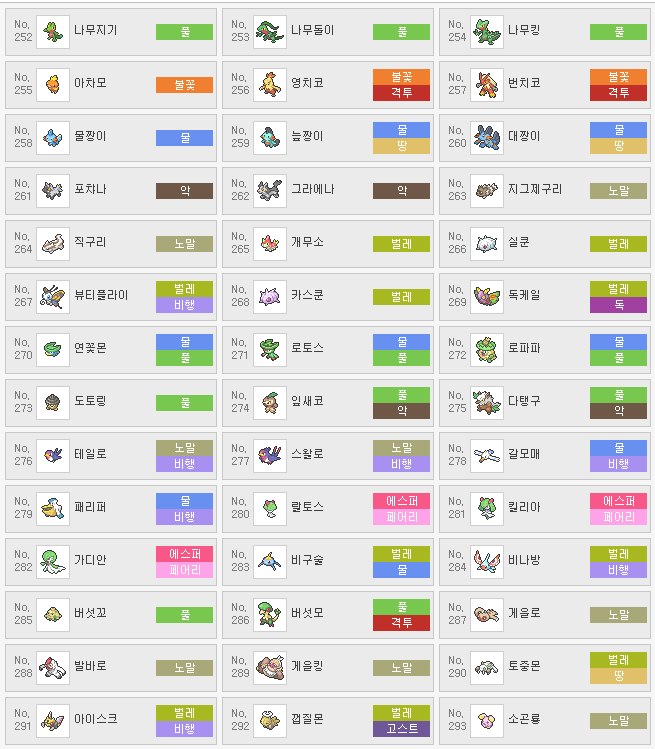Screen dimensions: 655x749
Task: Click the text No. 293
Action: tap(457, 720)
